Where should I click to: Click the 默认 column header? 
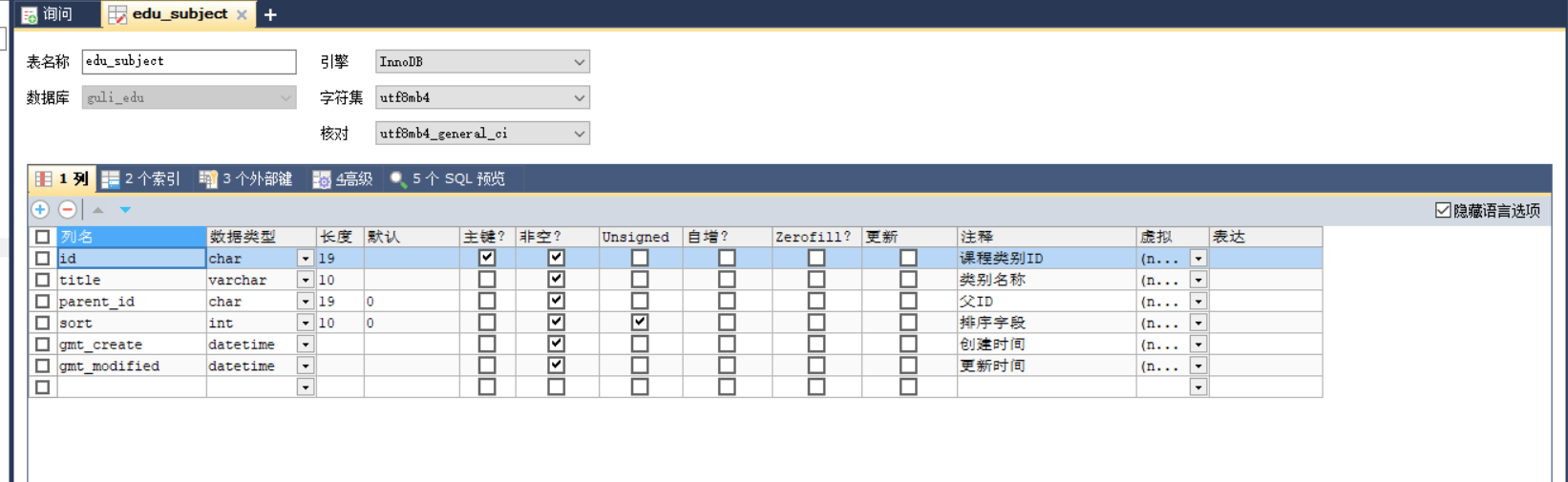[x=412, y=237]
